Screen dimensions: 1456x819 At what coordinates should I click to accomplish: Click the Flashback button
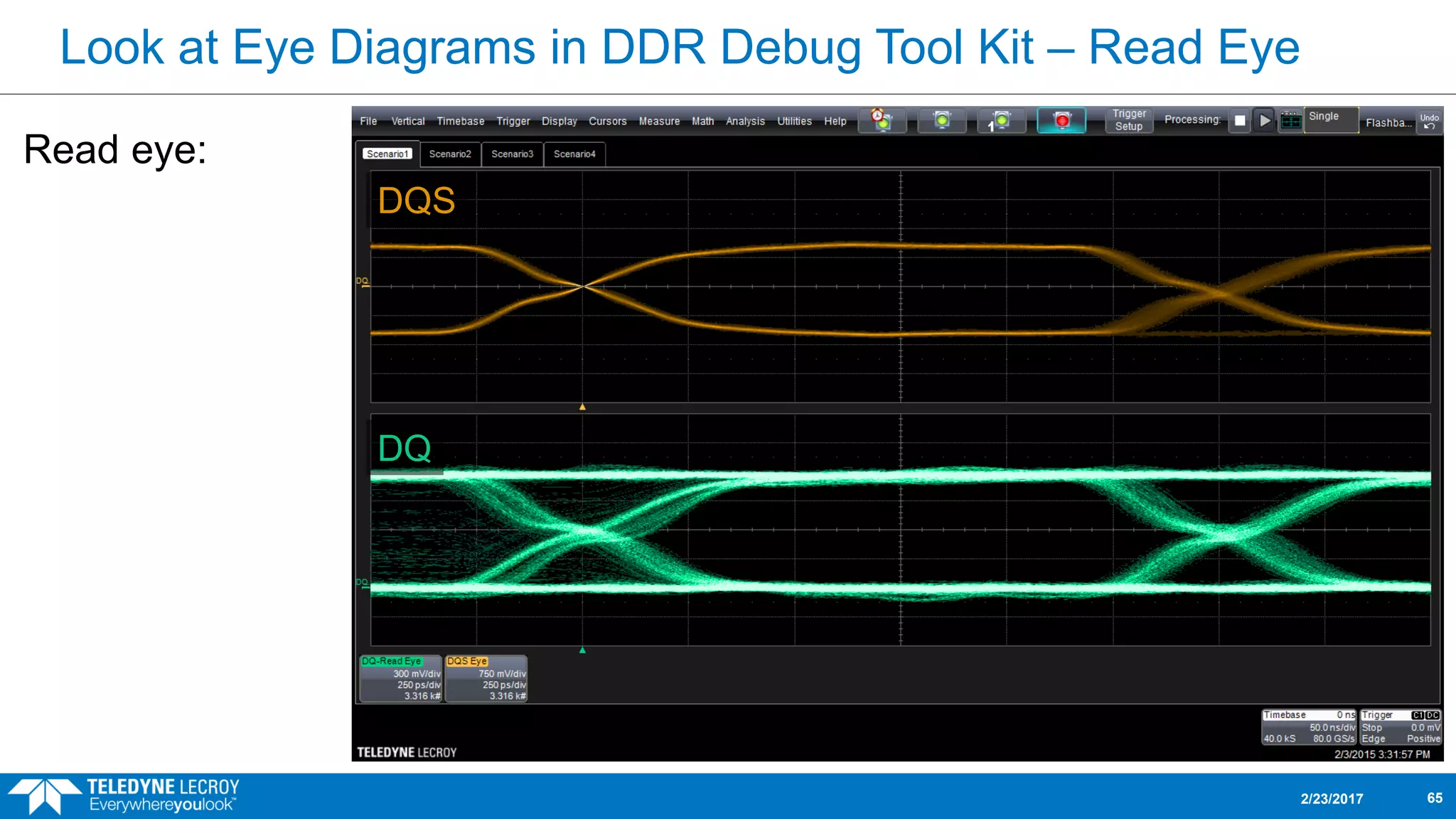point(1388,122)
